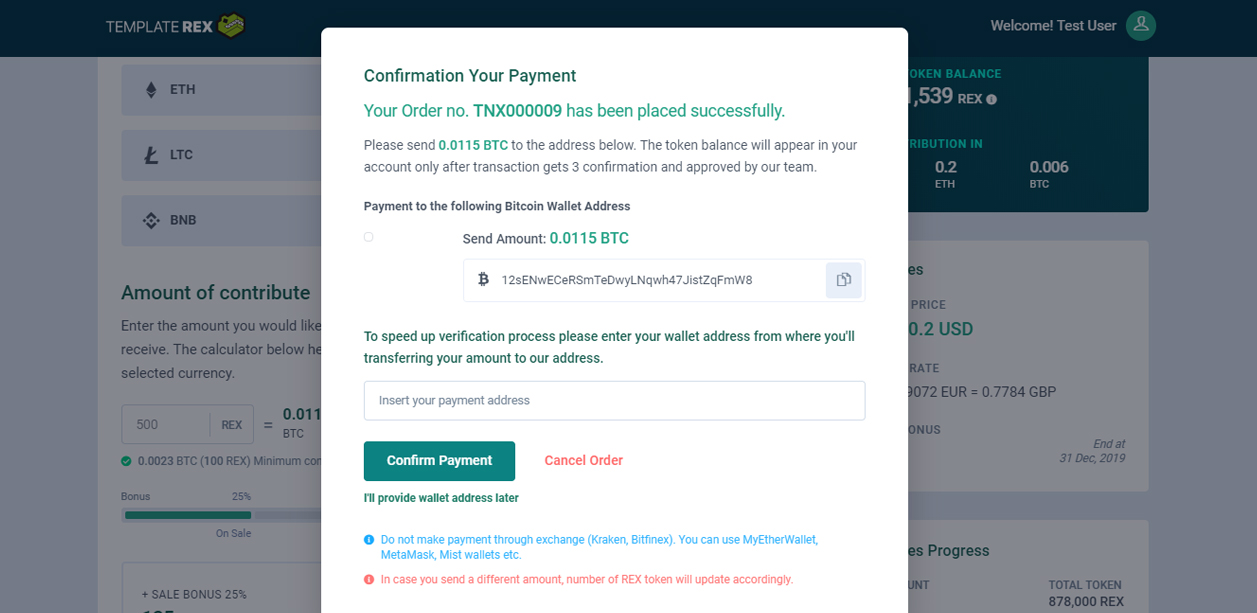Image resolution: width=1257 pixels, height=613 pixels.
Task: Select the Binance BNB icon
Action: 152,221
